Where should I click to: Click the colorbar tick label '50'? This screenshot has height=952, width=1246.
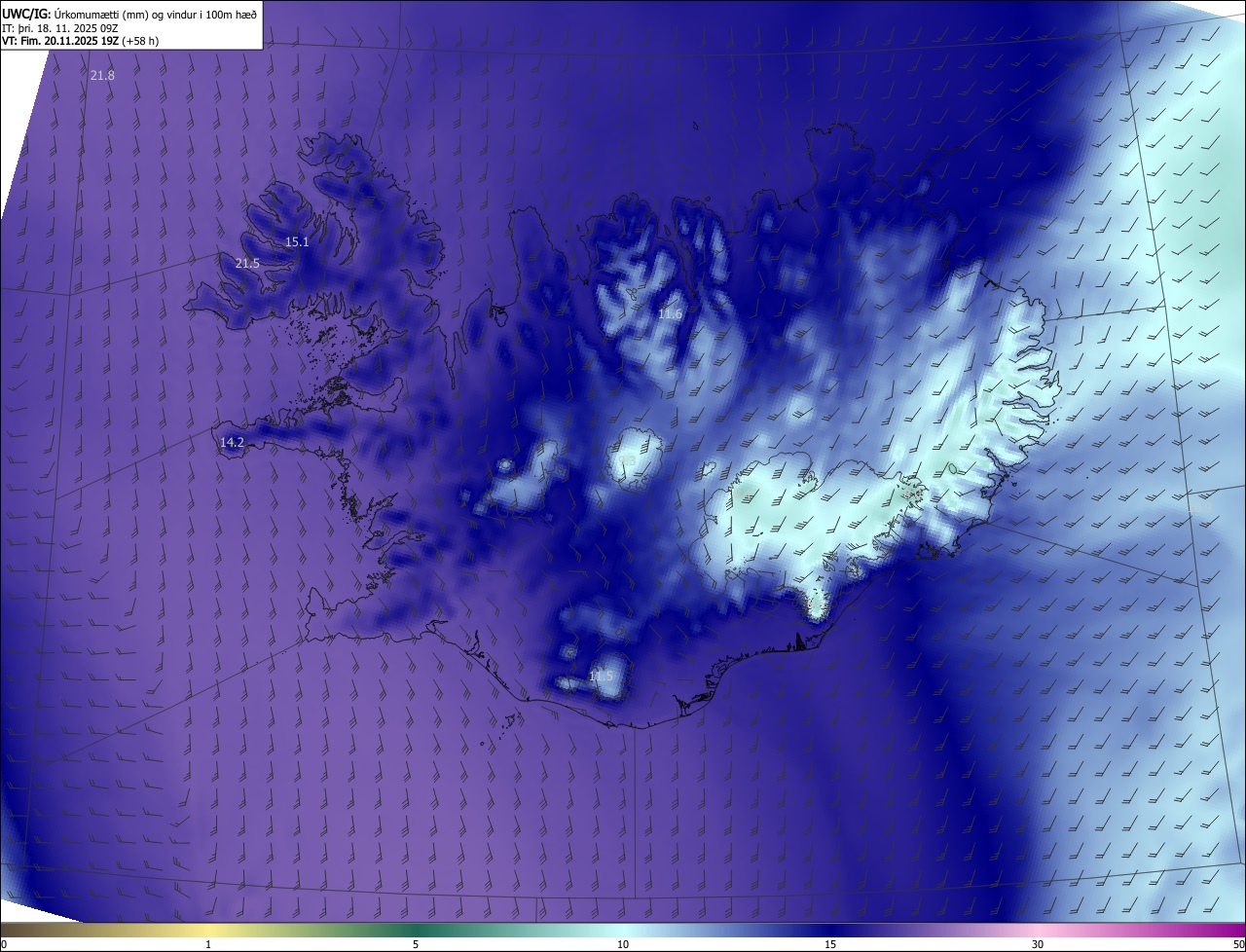click(x=1238, y=944)
